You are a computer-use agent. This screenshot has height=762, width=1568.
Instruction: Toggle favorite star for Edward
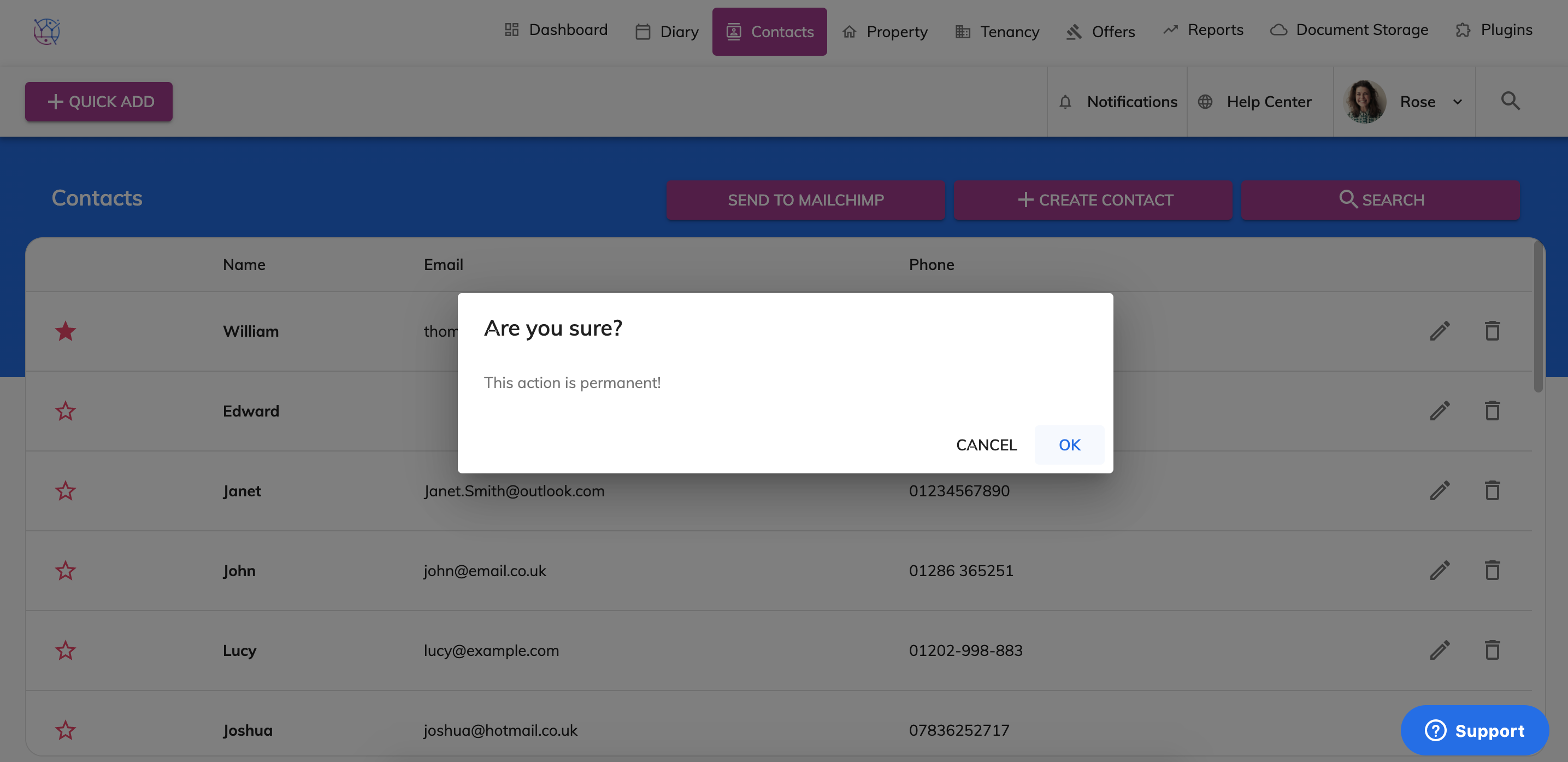pyautogui.click(x=65, y=411)
